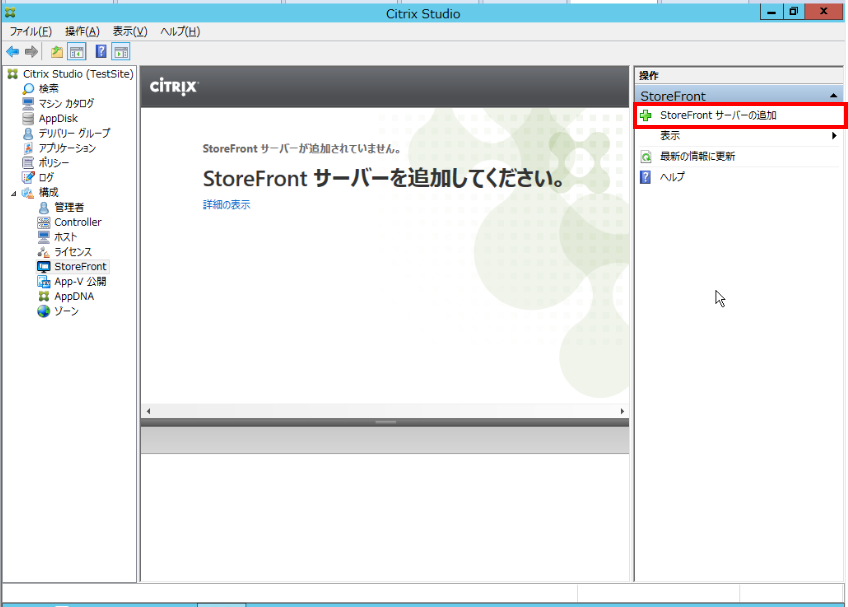Expand the 表示 submenu arrow
Screen dimensions: 848x607
click(834, 136)
